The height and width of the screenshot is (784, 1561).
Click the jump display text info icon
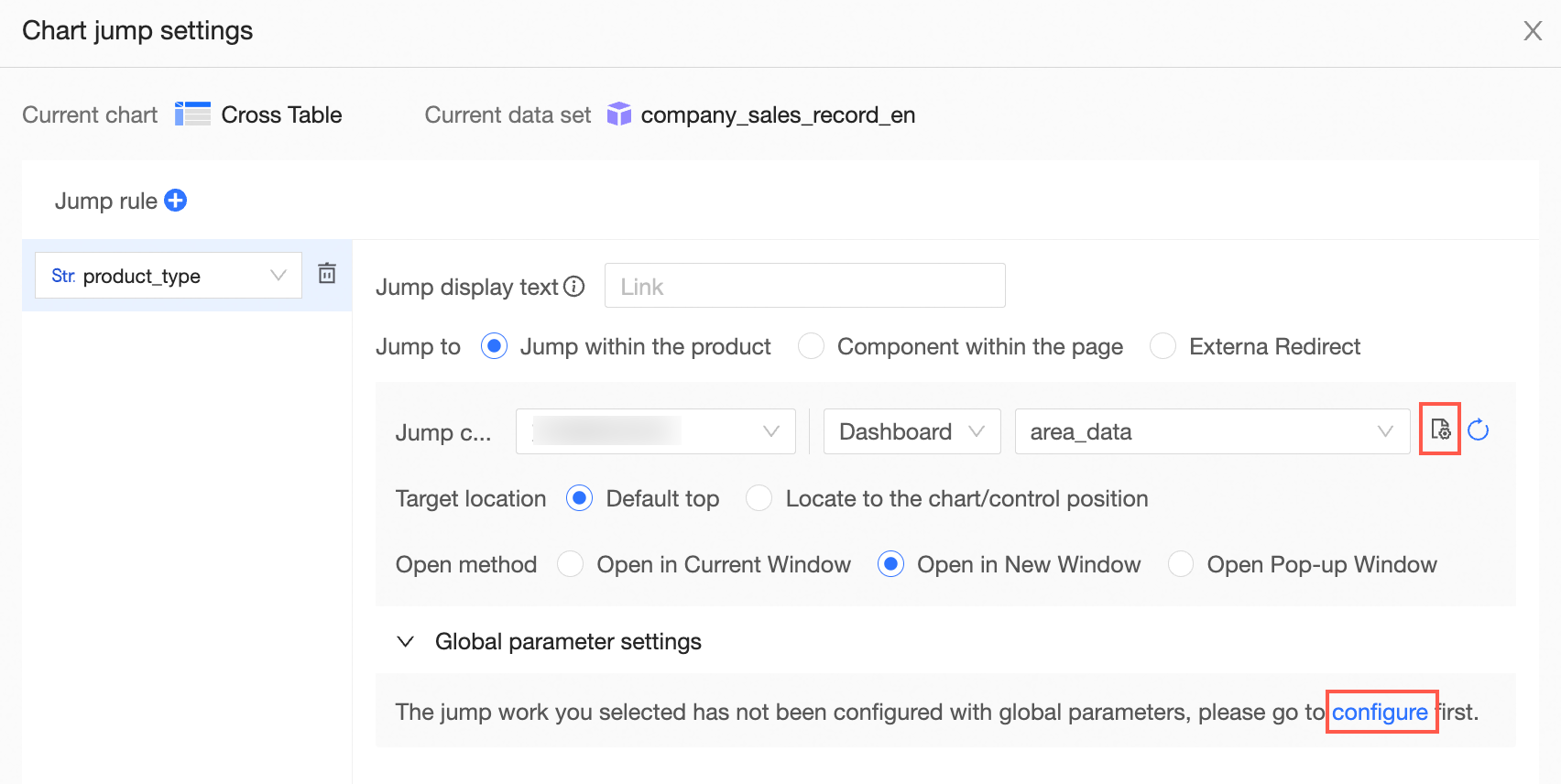point(574,287)
